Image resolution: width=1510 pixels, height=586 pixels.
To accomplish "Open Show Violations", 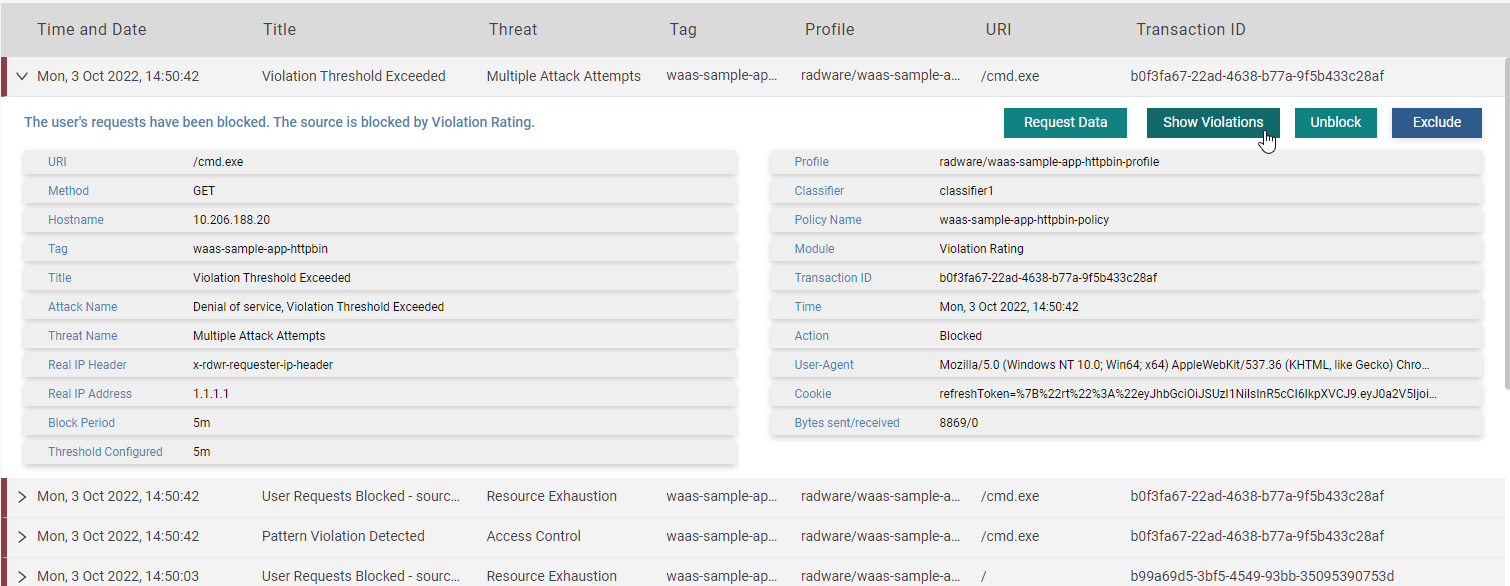I will point(1212,122).
